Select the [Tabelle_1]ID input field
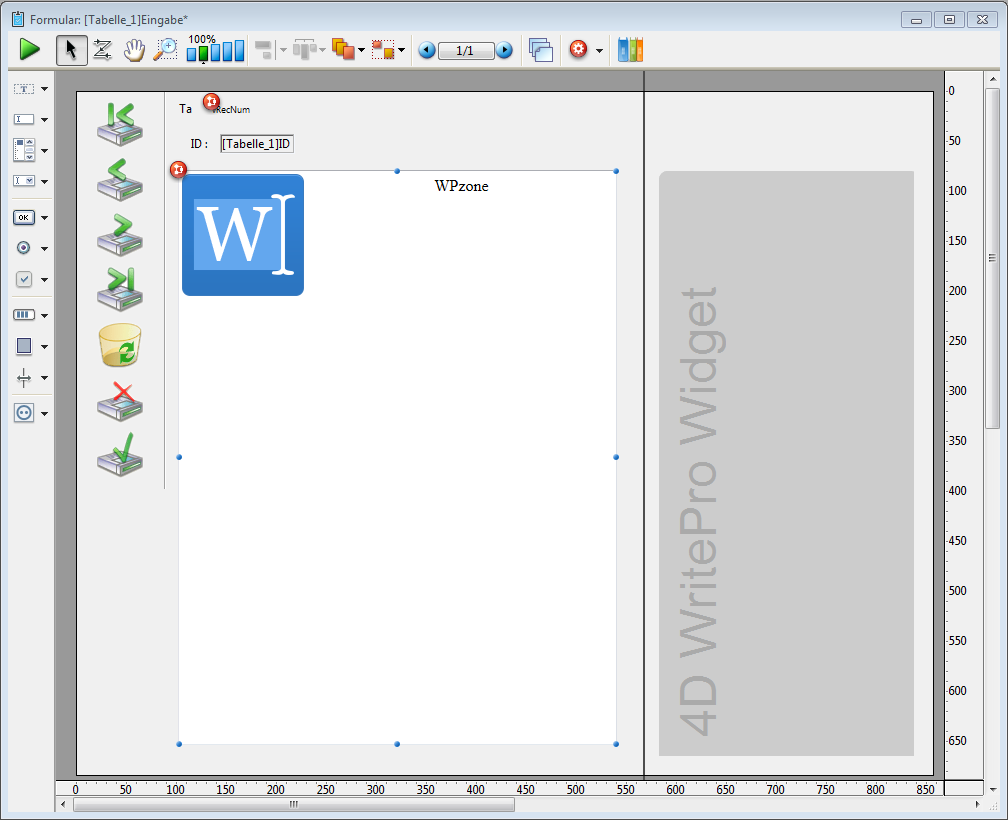 pyautogui.click(x=256, y=144)
